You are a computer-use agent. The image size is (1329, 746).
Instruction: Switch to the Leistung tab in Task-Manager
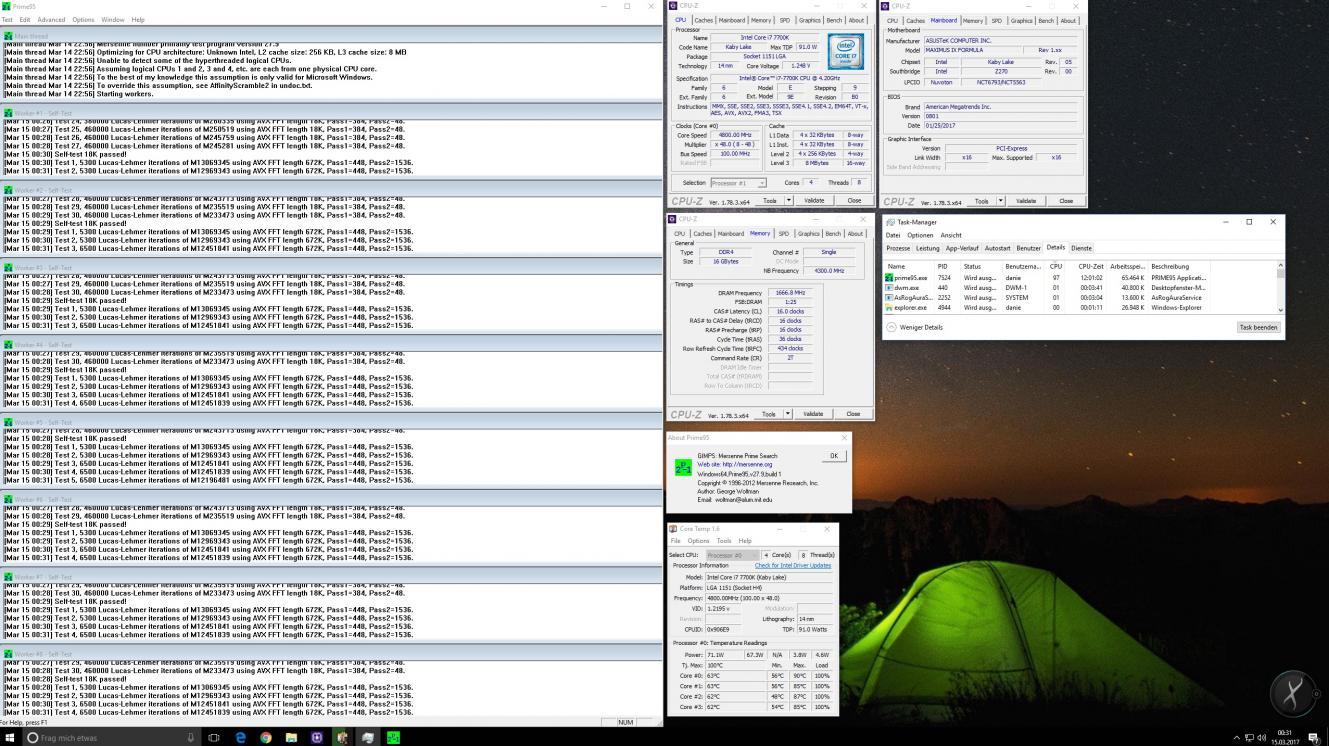[927, 248]
